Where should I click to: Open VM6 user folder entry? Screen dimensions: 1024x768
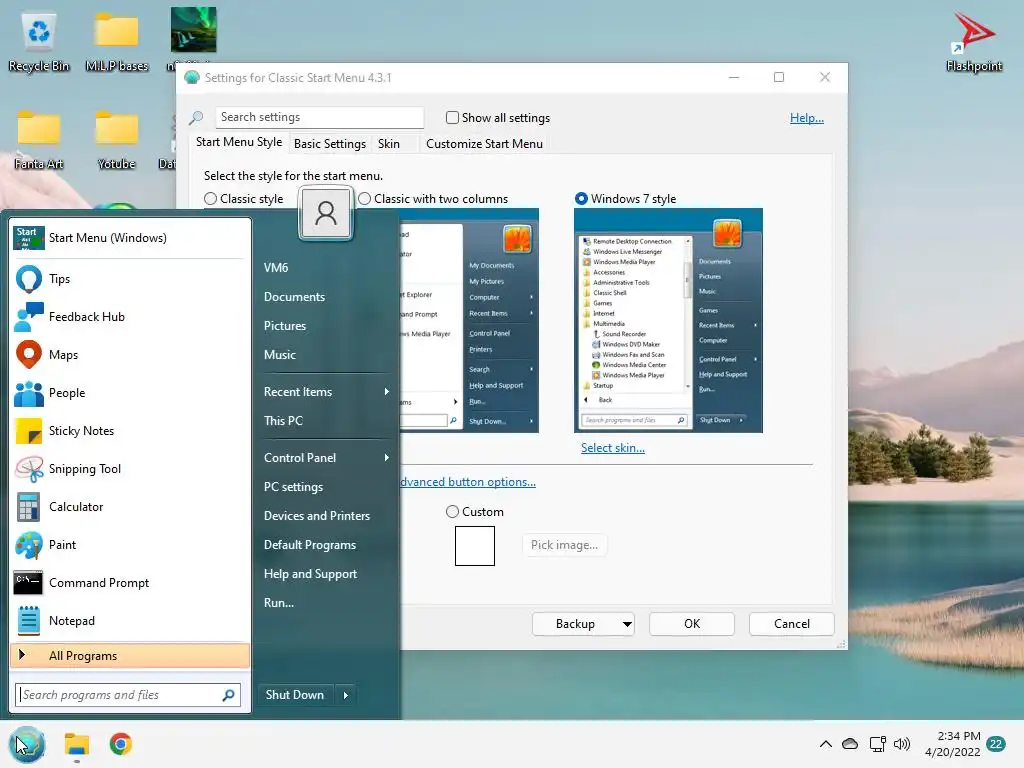pos(276,268)
